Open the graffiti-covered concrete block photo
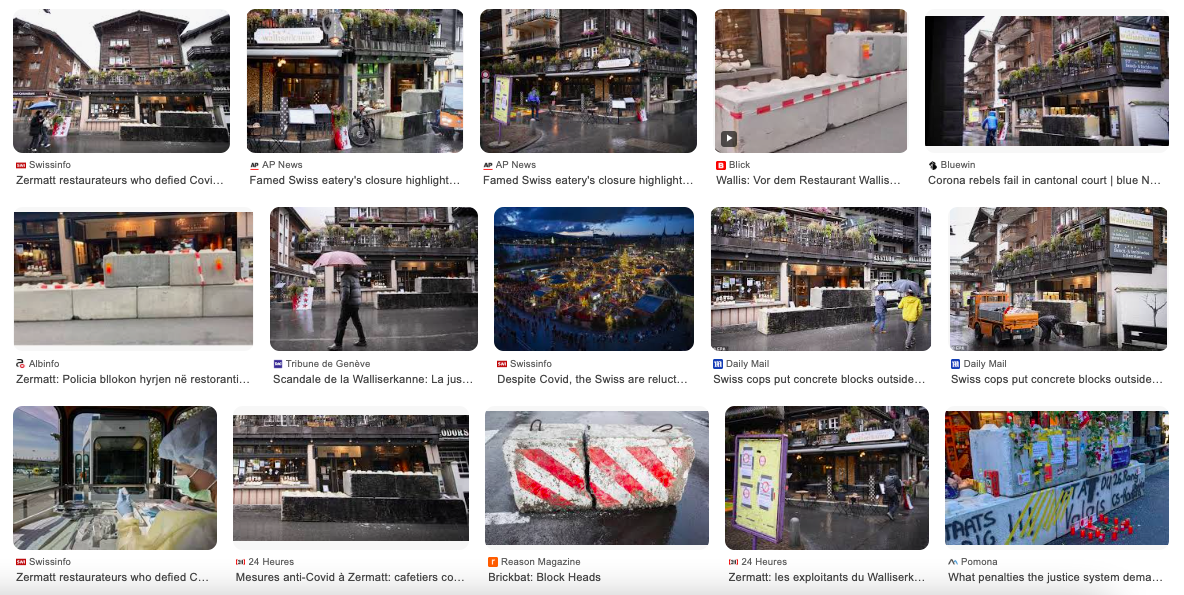 tap(1056, 477)
